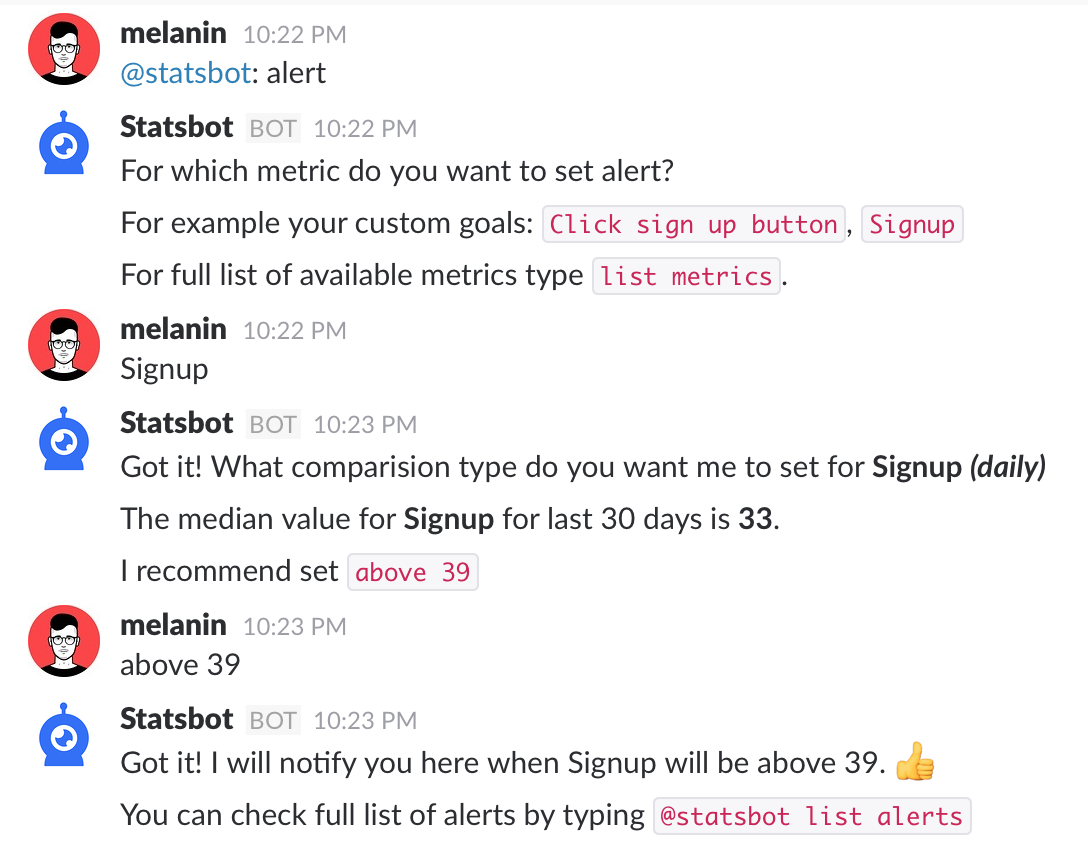Click the "@statsbot list alerts" code snippet
The height and width of the screenshot is (854, 1088).
click(x=811, y=816)
